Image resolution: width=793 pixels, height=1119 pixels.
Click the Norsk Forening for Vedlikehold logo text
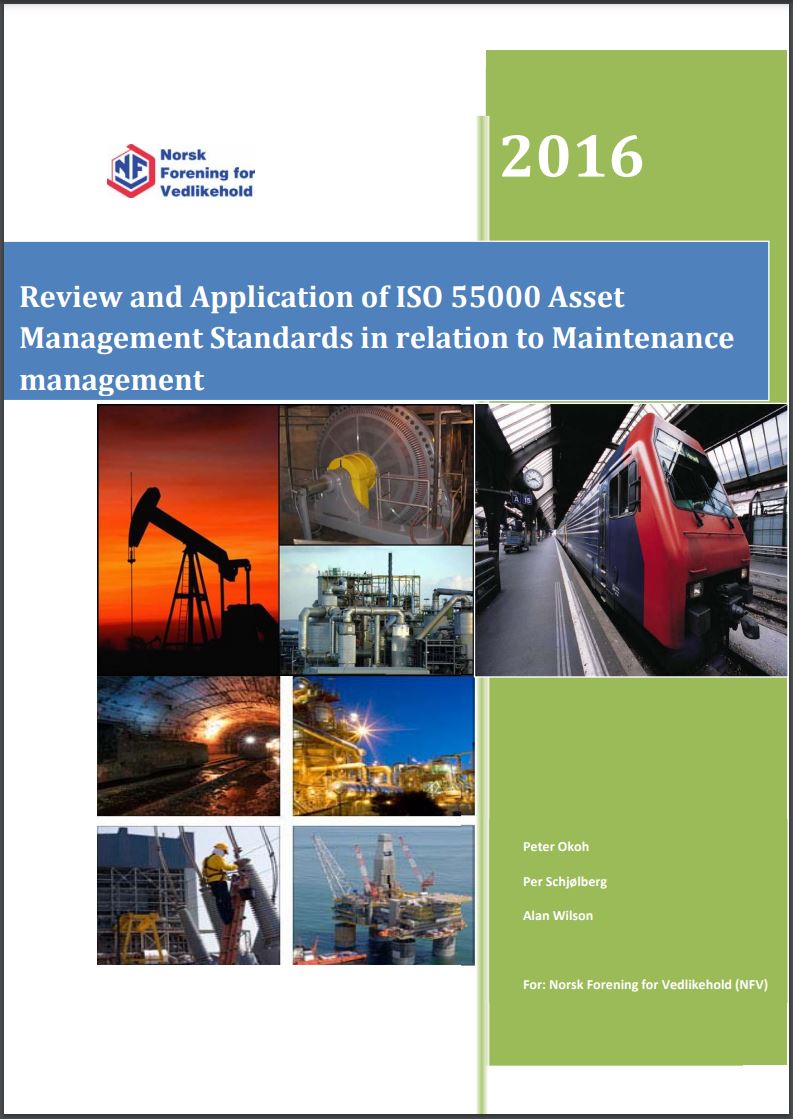tap(207, 173)
